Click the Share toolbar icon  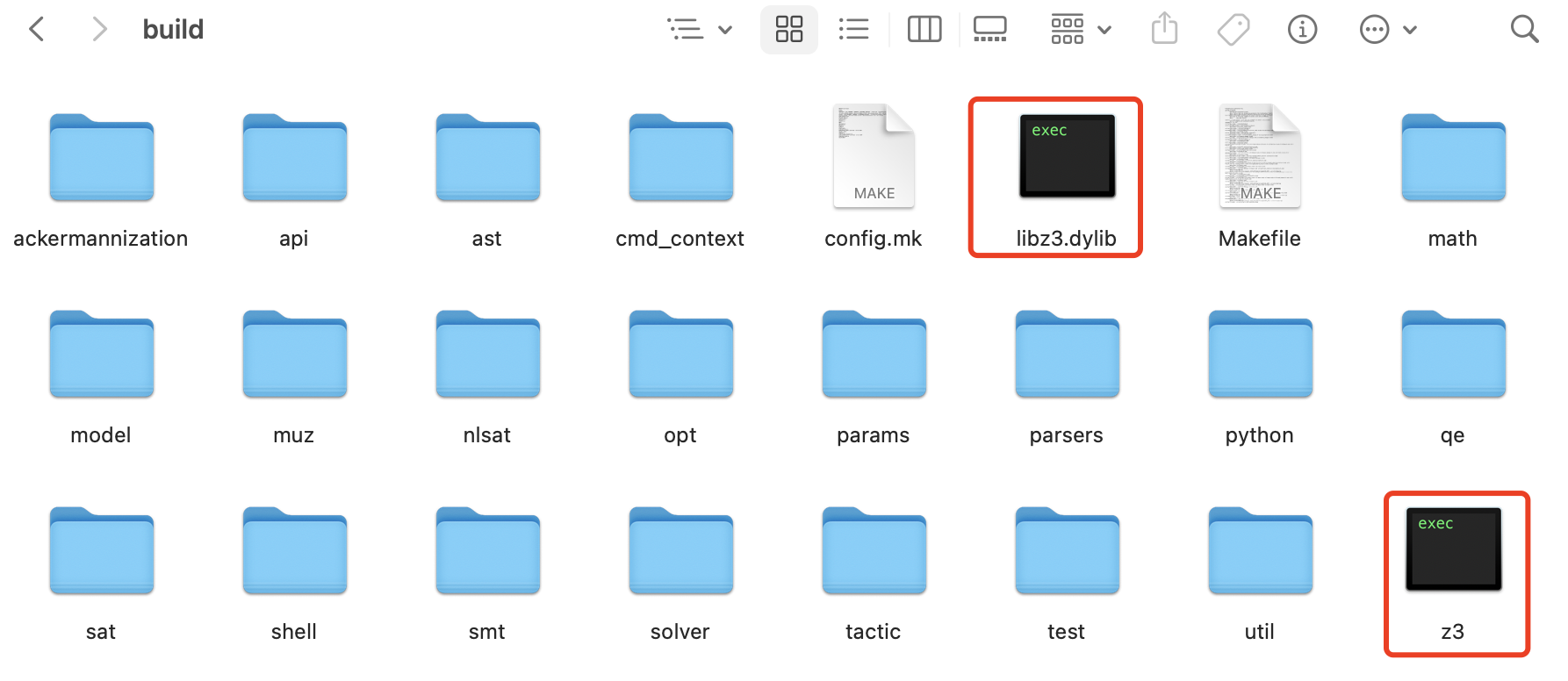1164,29
